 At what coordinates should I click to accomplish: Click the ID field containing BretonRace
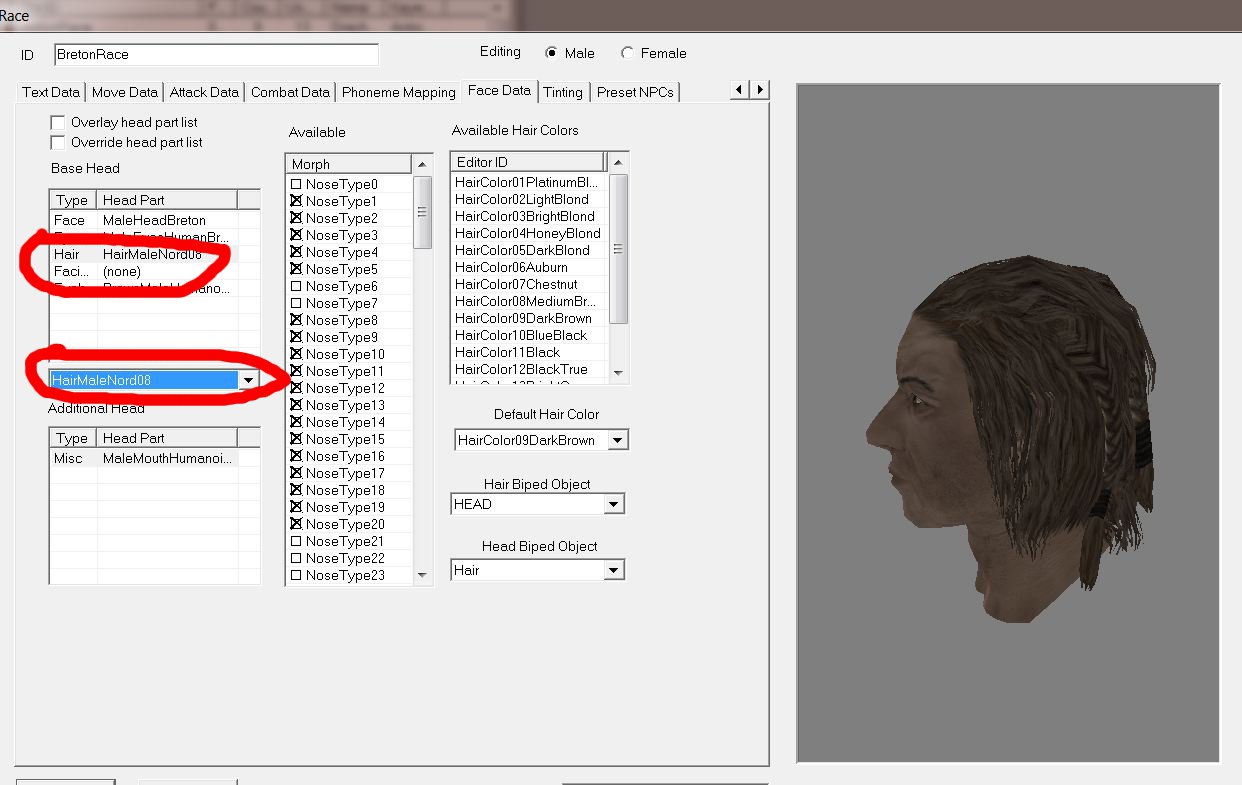click(x=216, y=54)
